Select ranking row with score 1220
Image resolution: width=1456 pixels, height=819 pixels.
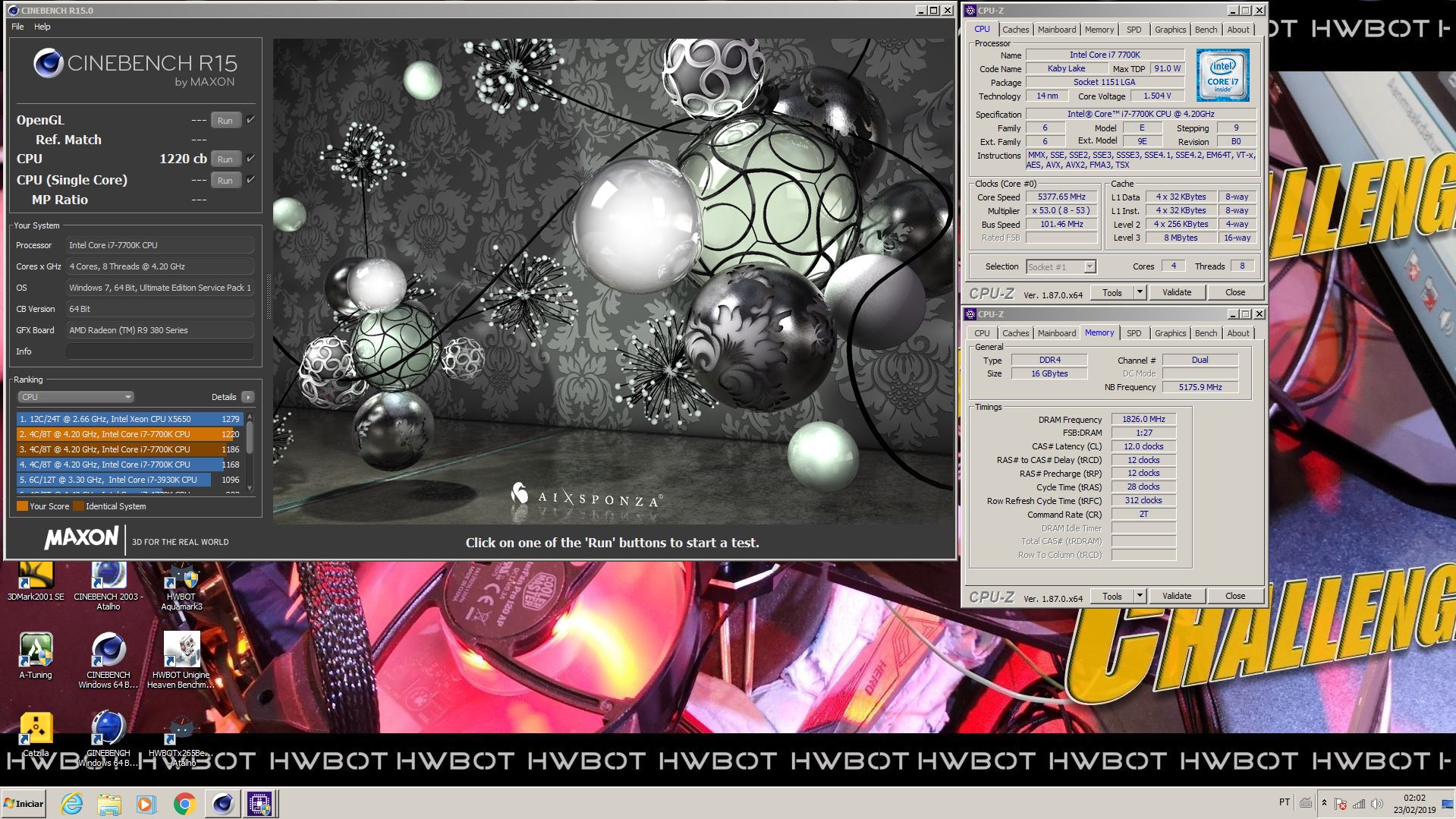tap(128, 434)
